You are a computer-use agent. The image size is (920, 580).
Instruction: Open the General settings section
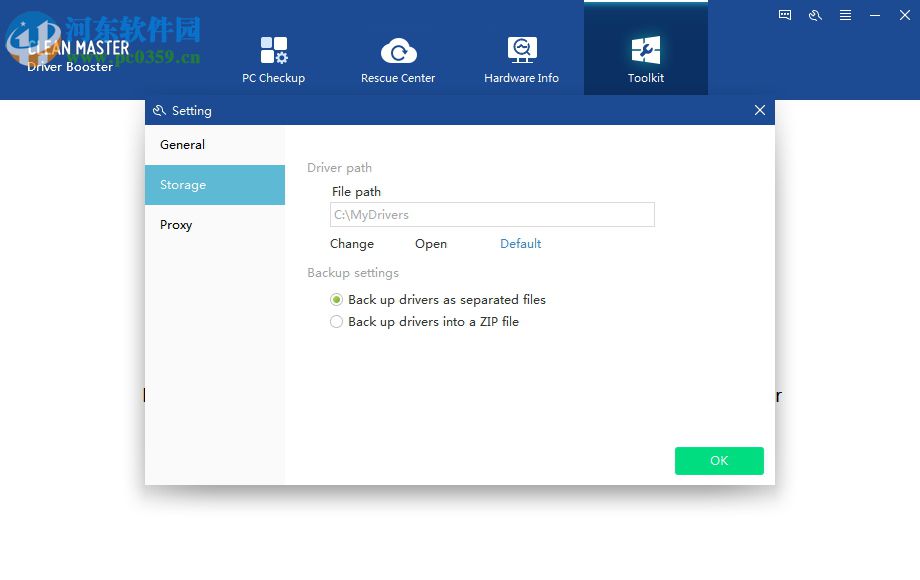click(182, 144)
